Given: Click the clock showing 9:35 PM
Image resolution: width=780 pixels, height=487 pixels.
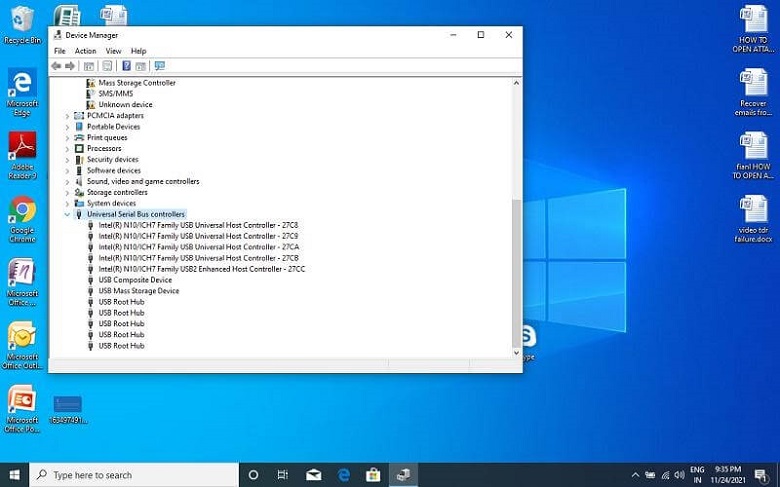Looking at the screenshot, I should pyautogui.click(x=728, y=475).
